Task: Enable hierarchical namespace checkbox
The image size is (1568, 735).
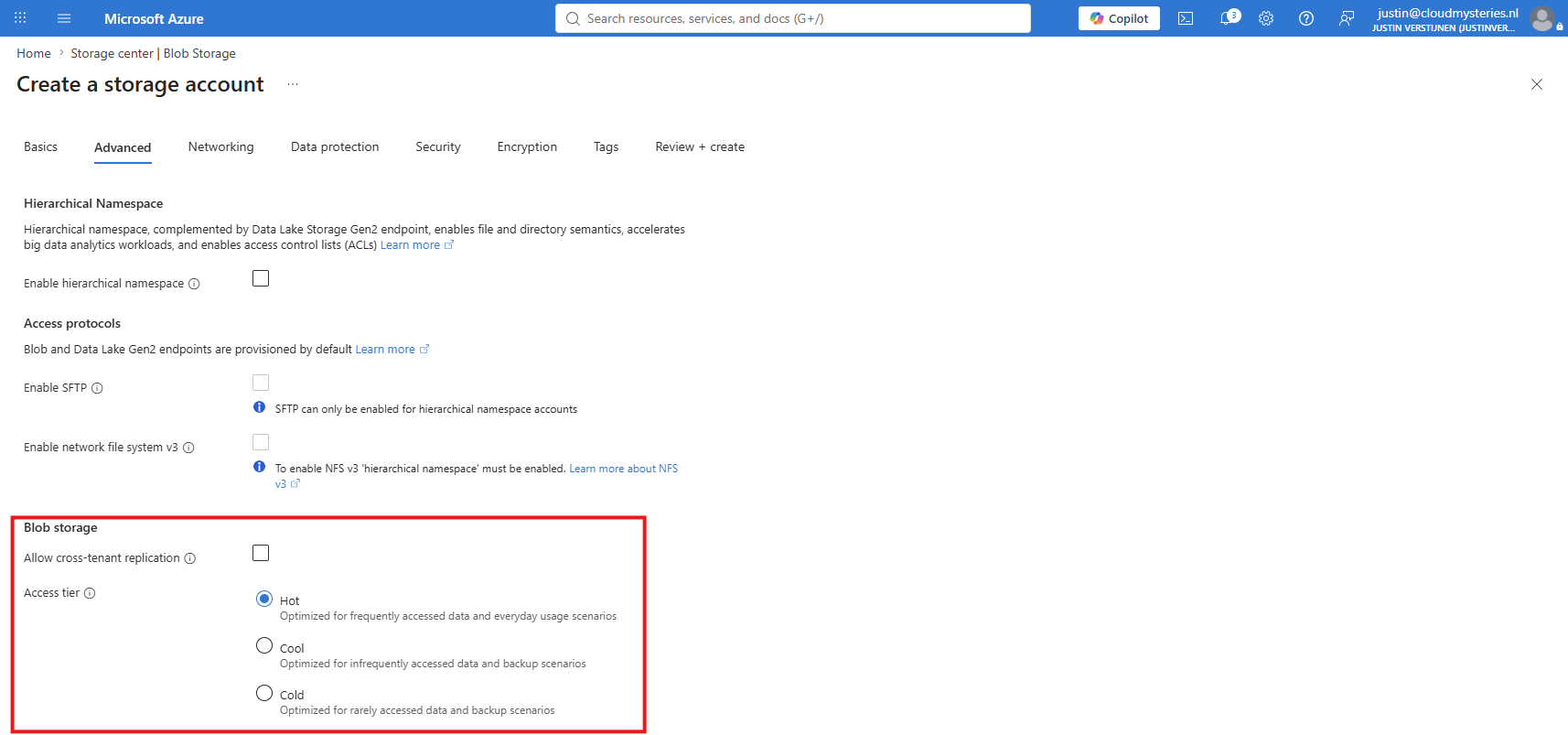Action: coord(261,278)
